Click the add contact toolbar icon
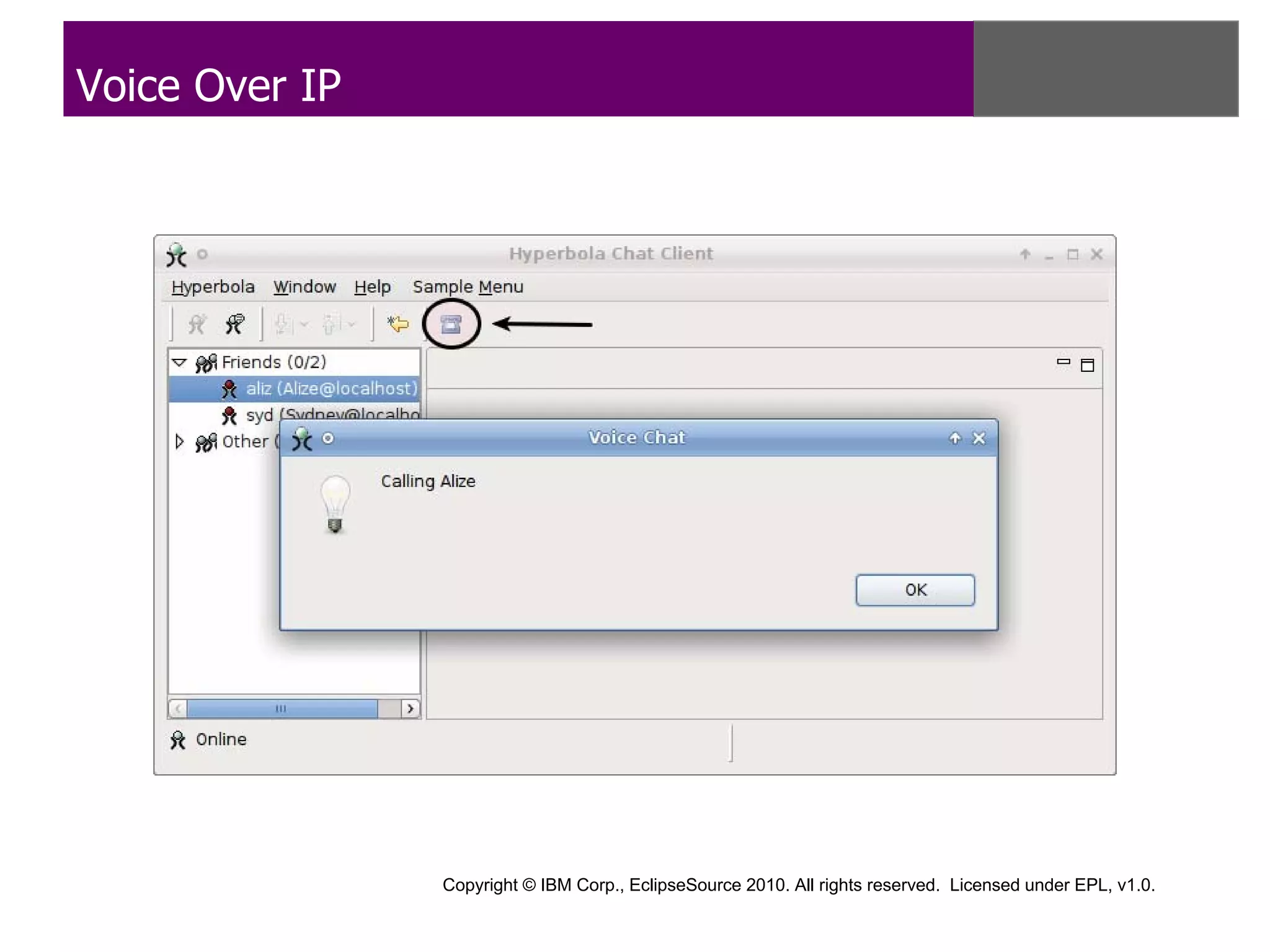Image resolution: width=1270 pixels, height=952 pixels. click(197, 324)
